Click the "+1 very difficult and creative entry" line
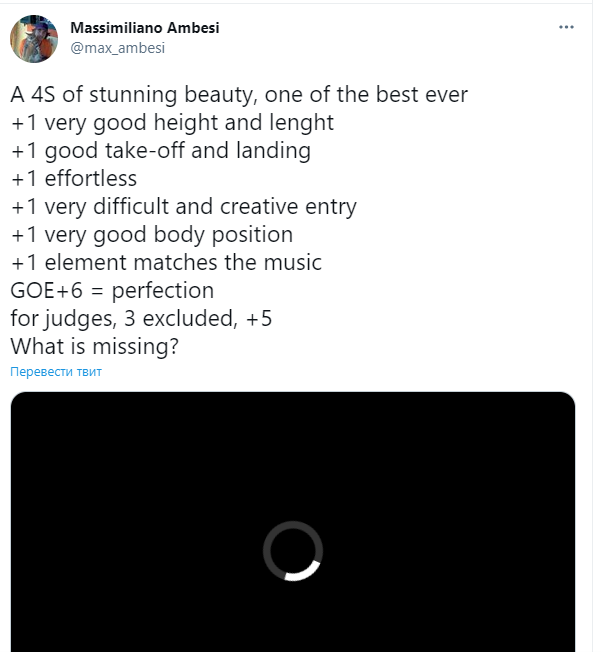Image resolution: width=601 pixels, height=652 pixels. pos(184,207)
